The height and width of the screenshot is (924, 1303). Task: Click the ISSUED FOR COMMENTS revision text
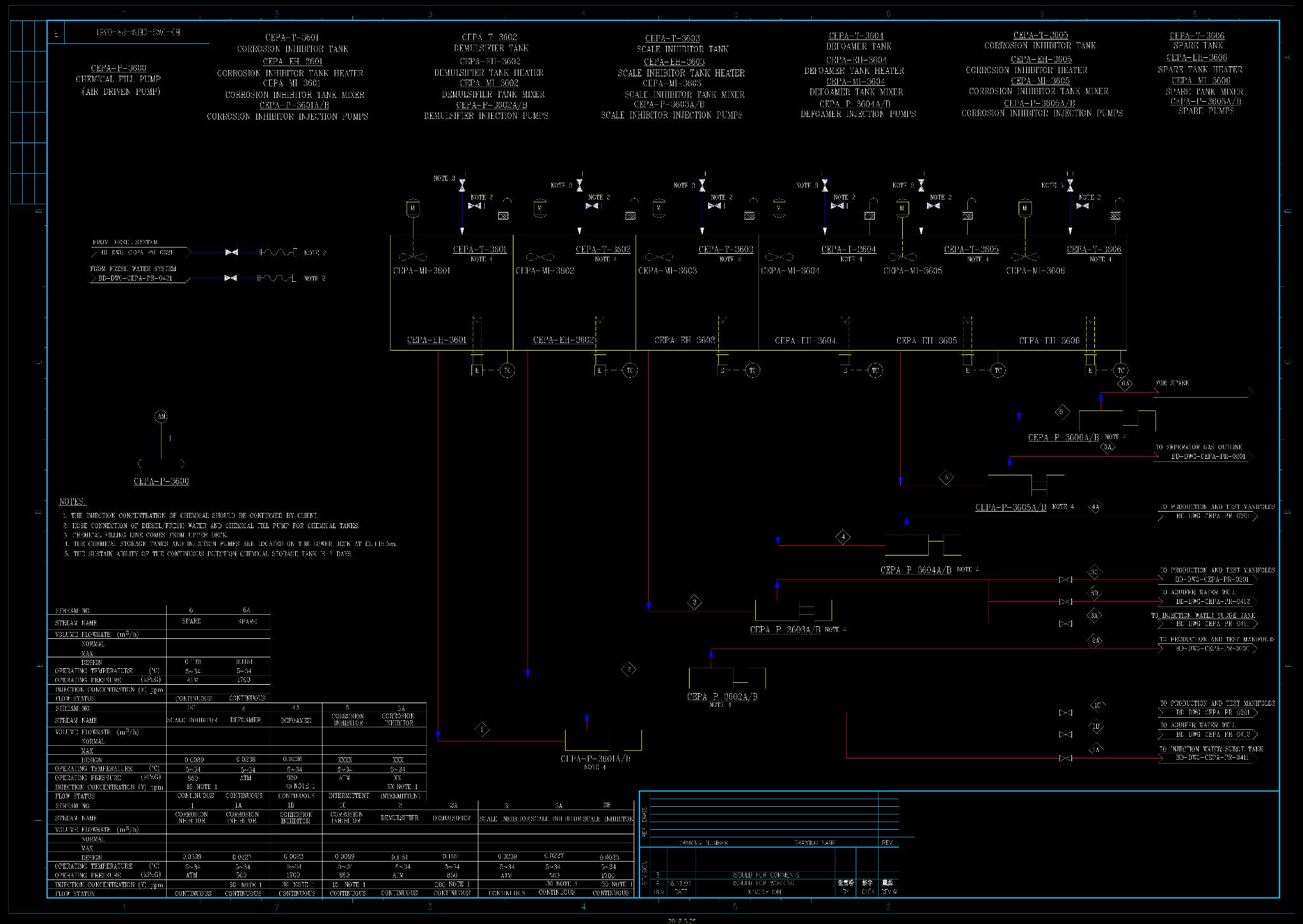[766, 875]
